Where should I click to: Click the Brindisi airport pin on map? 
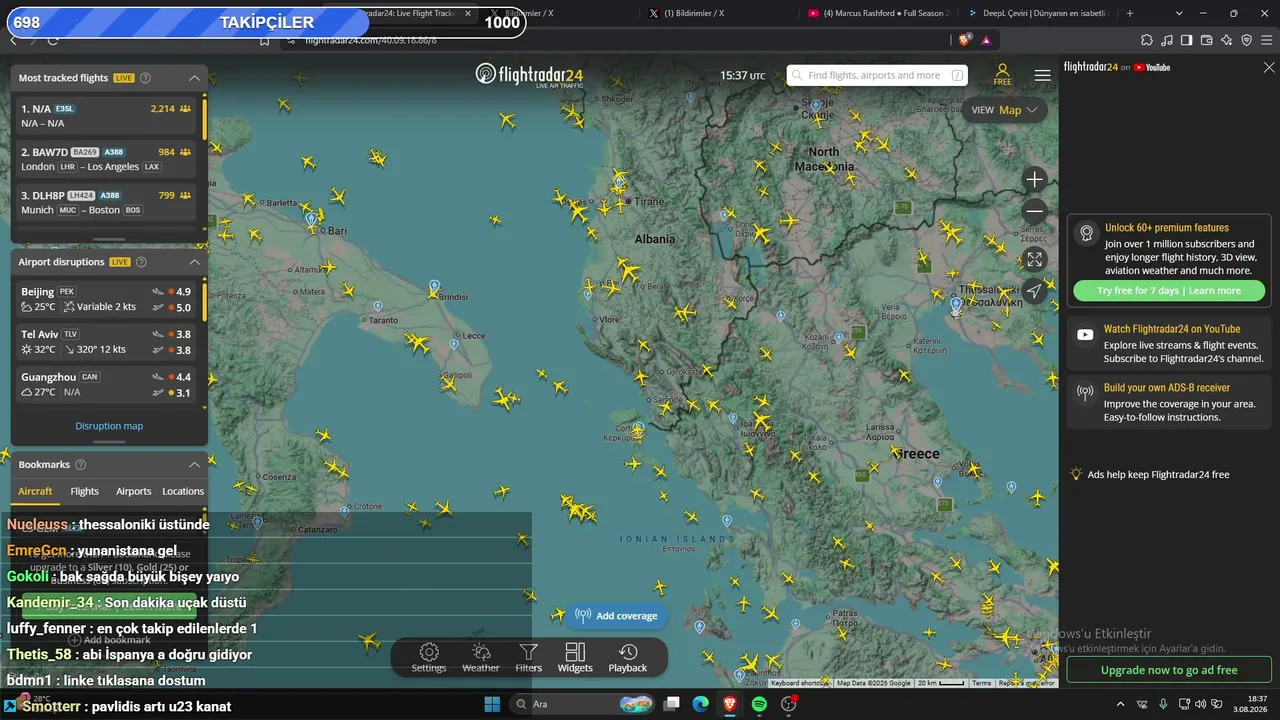[x=434, y=287]
